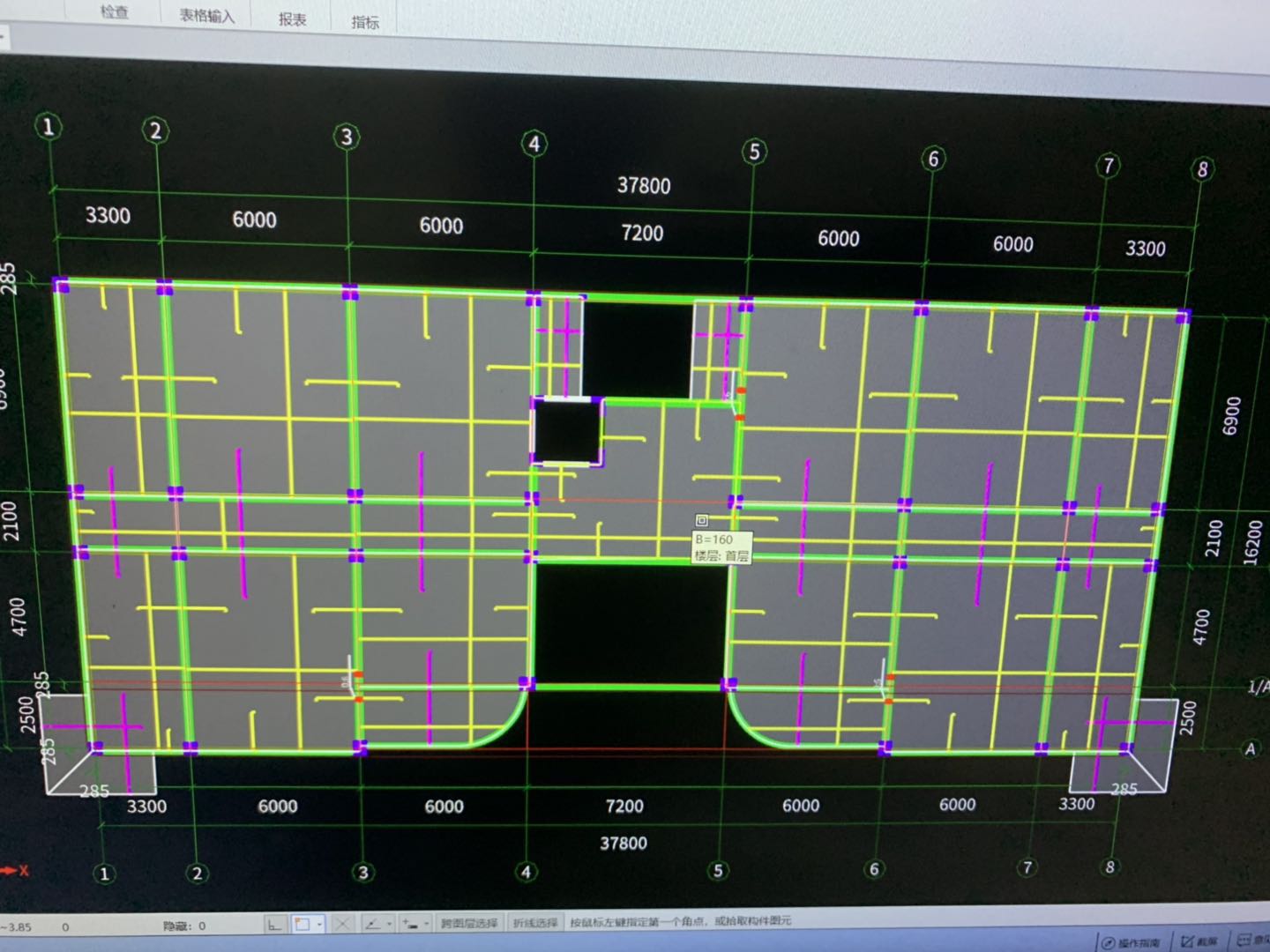Open the 报表 tab
The height and width of the screenshot is (952, 1270).
point(292,19)
